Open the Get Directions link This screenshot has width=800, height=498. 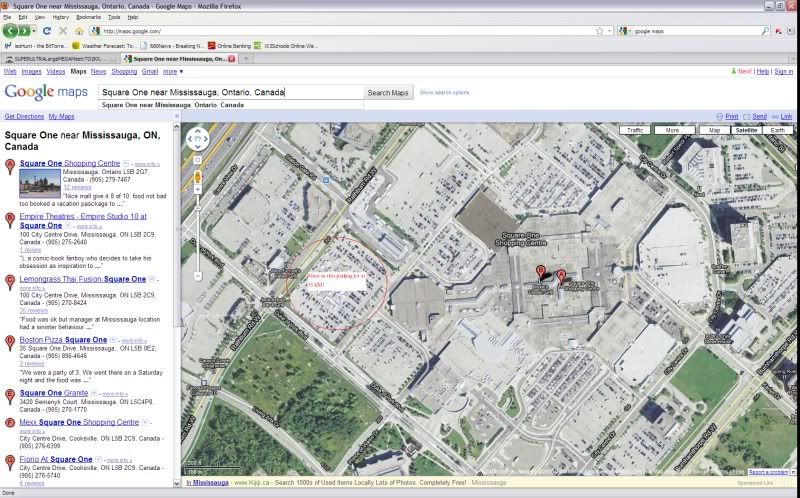[24, 117]
